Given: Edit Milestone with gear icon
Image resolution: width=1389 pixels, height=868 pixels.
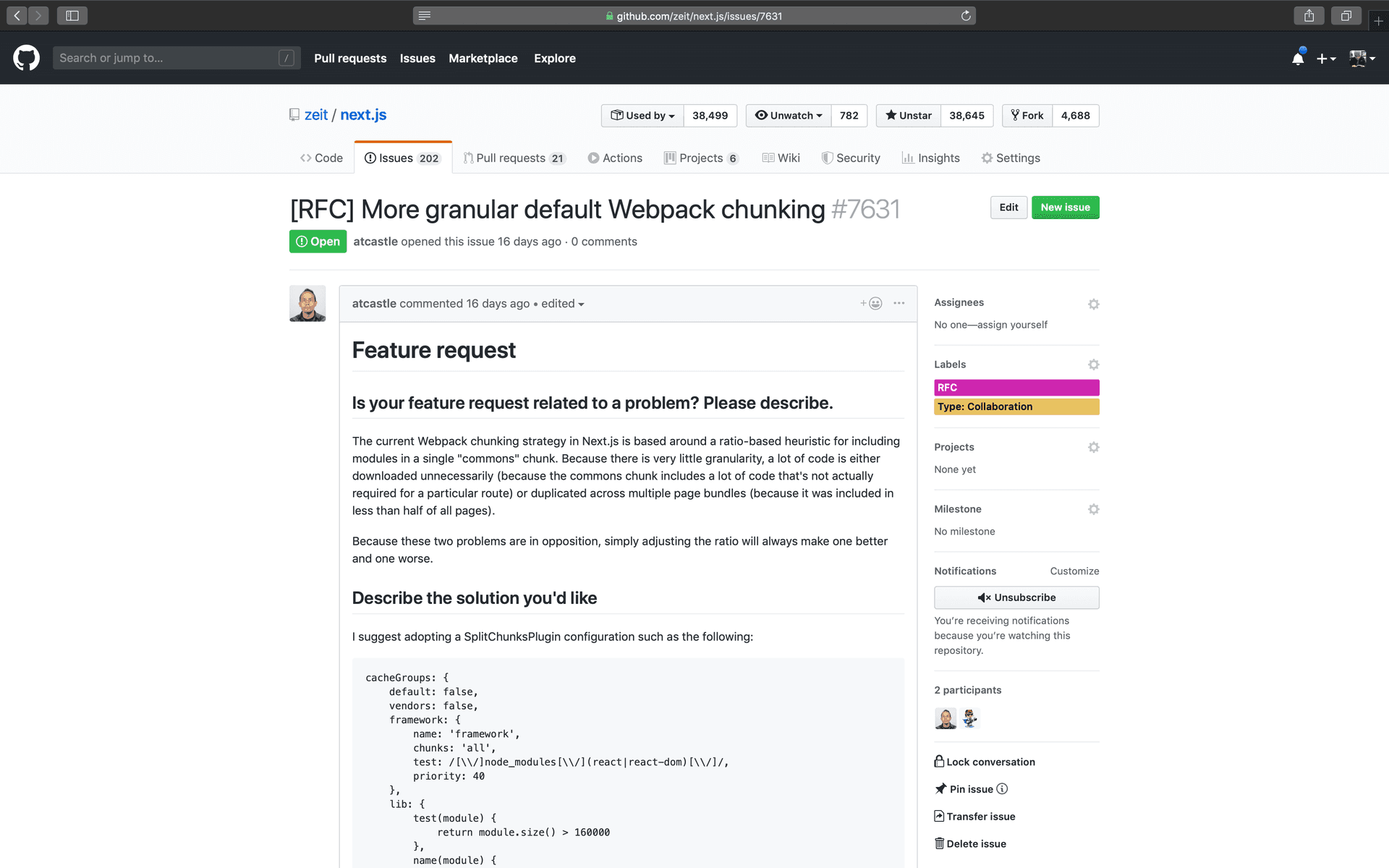Looking at the screenshot, I should pyautogui.click(x=1093, y=509).
